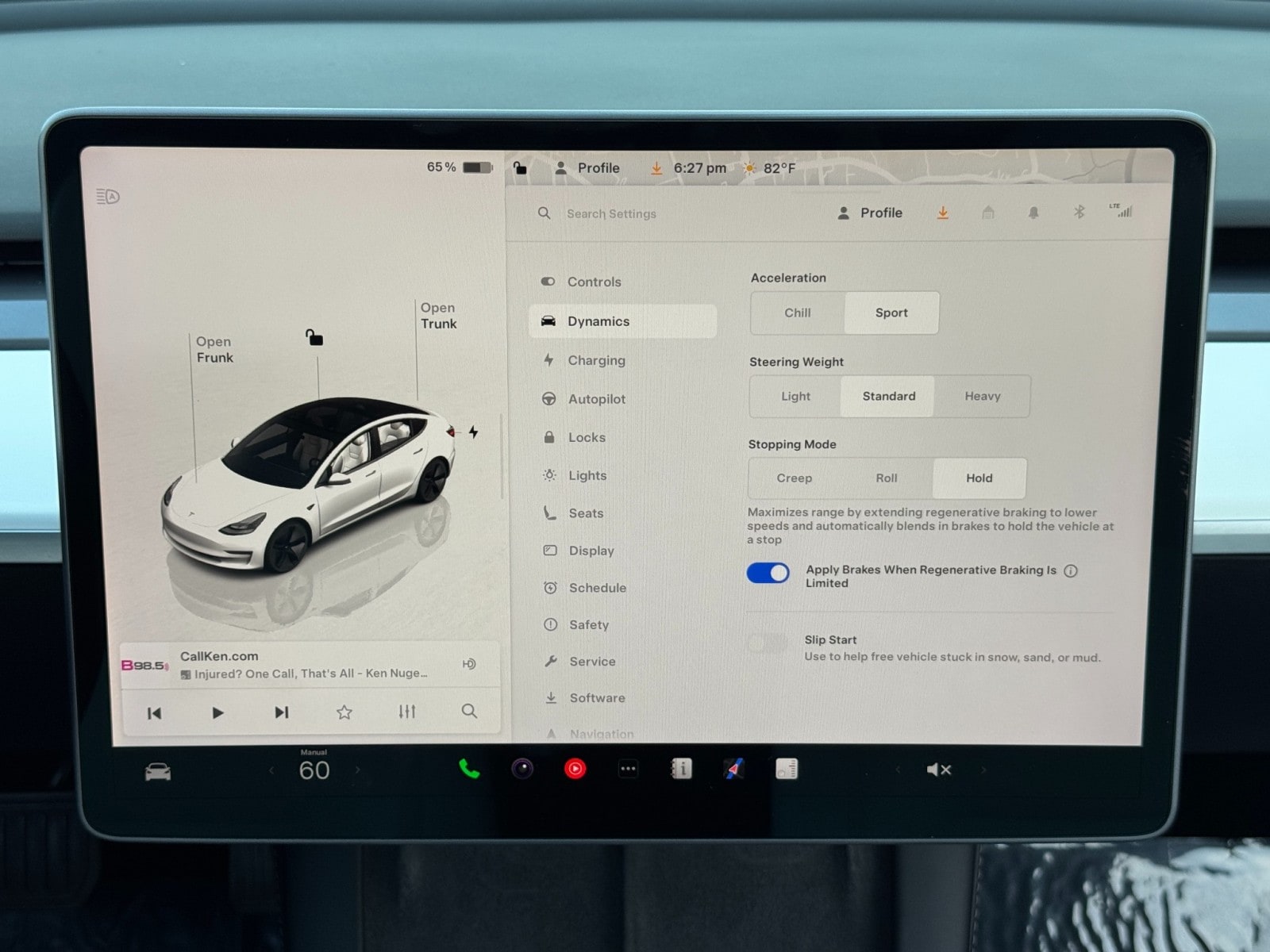Select Heavy steering weight
Viewport: 1270px width, 952px height.
982,396
